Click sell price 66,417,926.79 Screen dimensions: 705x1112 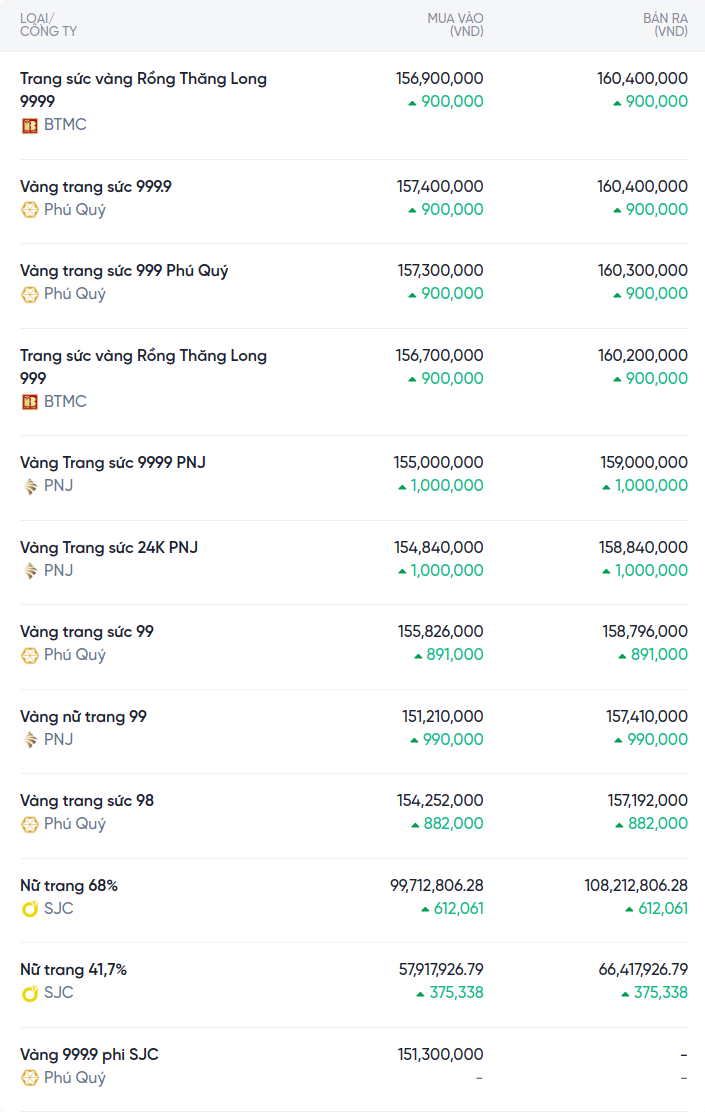636,970
